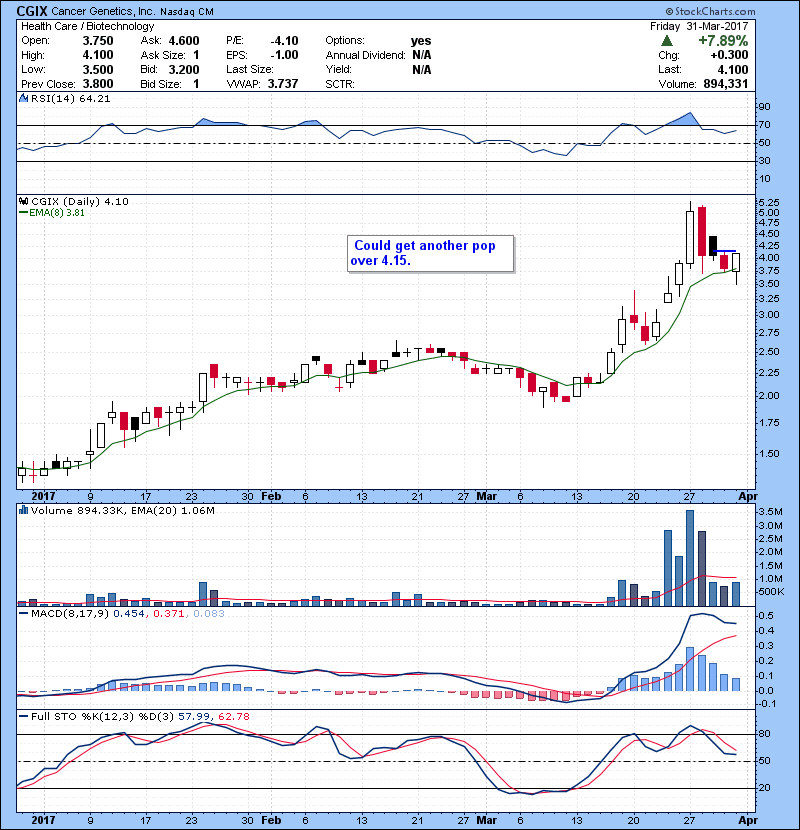Click the Low value 3.500
Viewport: 800px width, 830px height.
point(98,70)
